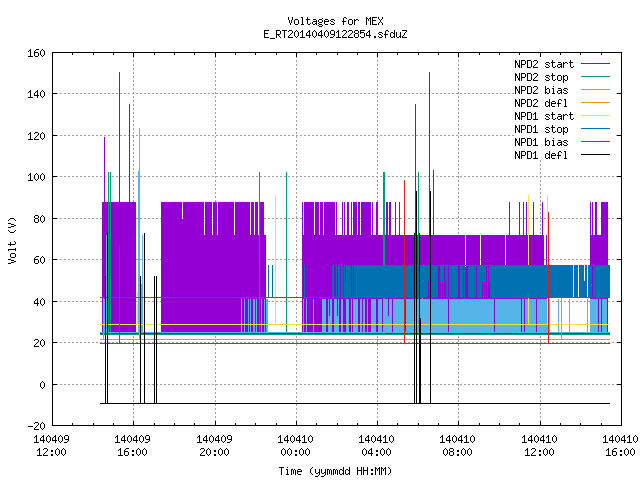
Task: Click the filename E_RT20140409122854.sfduZ subtitle
Action: [335, 34]
